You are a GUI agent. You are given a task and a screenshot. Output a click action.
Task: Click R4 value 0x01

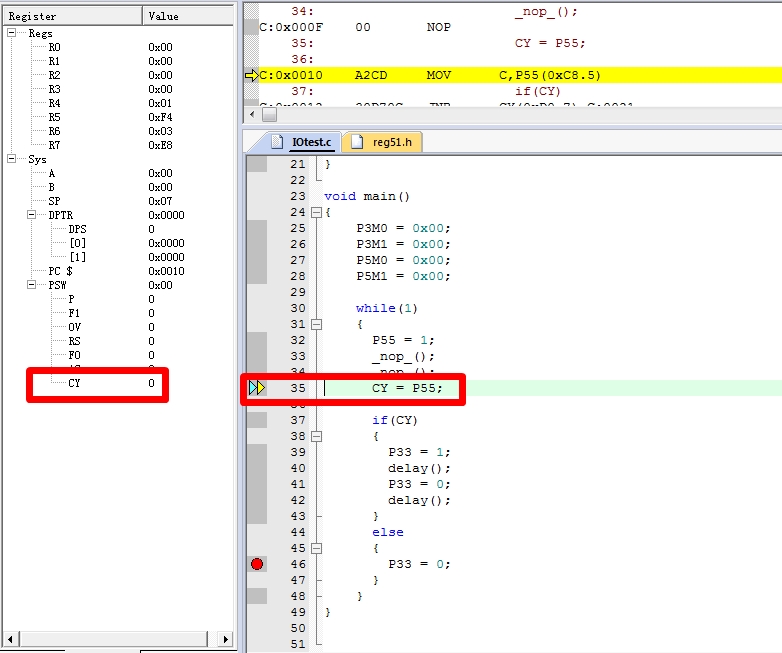[160, 103]
